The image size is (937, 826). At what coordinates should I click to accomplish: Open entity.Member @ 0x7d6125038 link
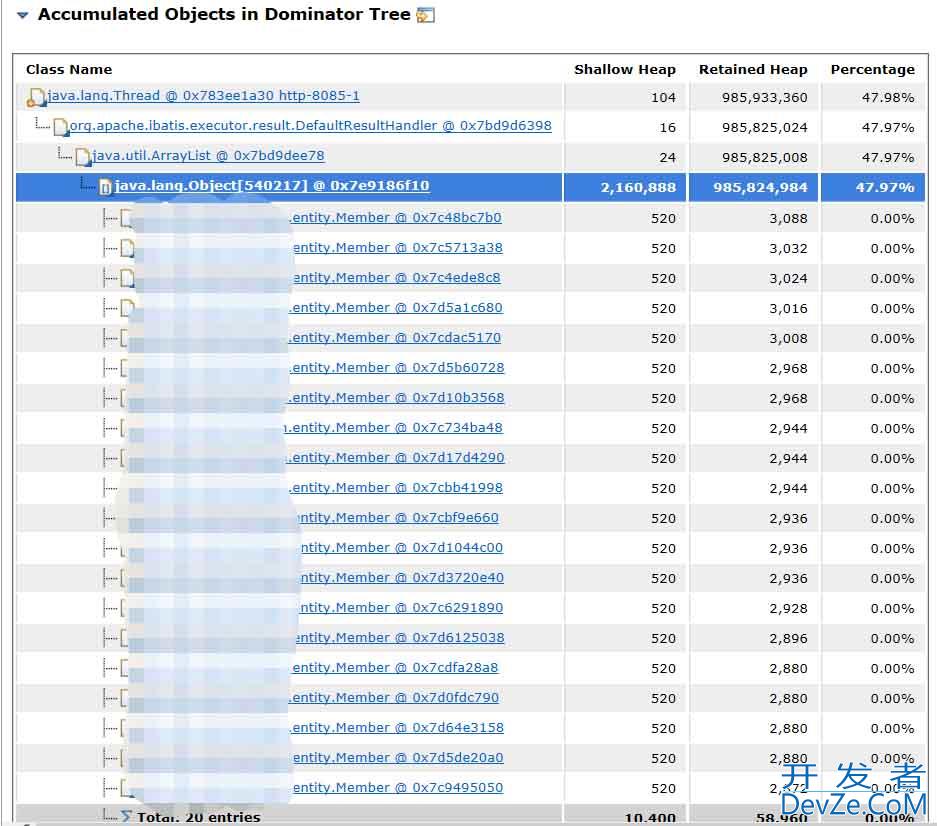point(400,637)
